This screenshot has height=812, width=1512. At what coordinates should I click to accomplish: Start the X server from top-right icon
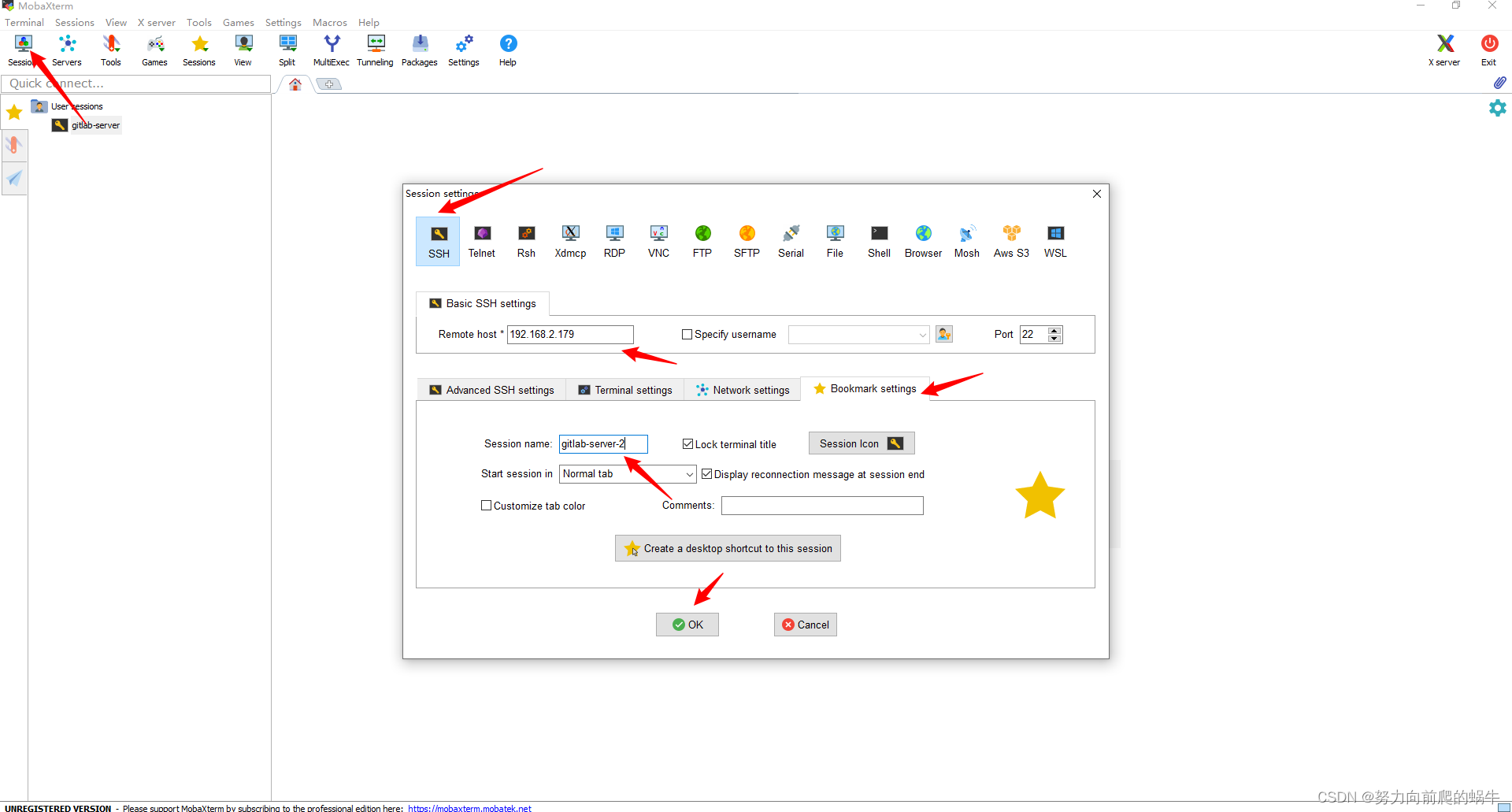click(1444, 50)
